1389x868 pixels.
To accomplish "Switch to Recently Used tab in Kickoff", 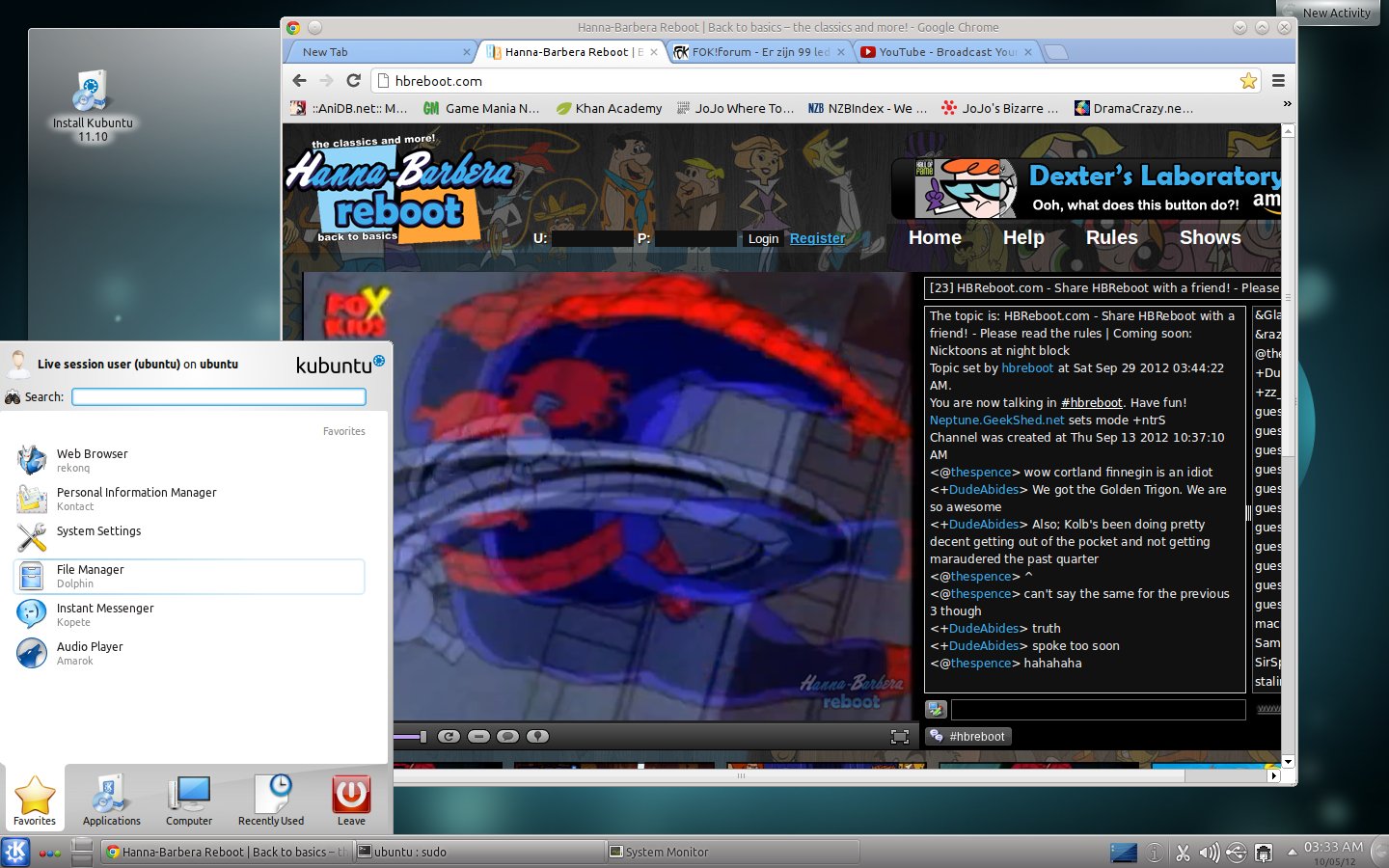I will click(x=271, y=800).
